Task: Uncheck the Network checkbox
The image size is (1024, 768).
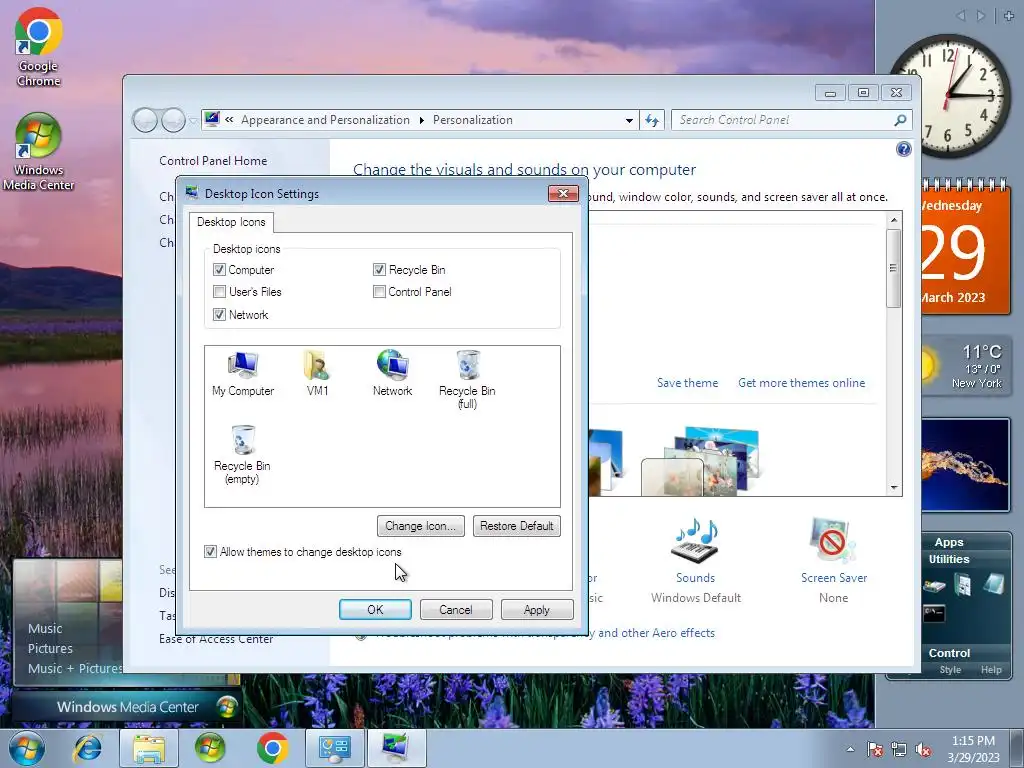Action: [x=219, y=315]
